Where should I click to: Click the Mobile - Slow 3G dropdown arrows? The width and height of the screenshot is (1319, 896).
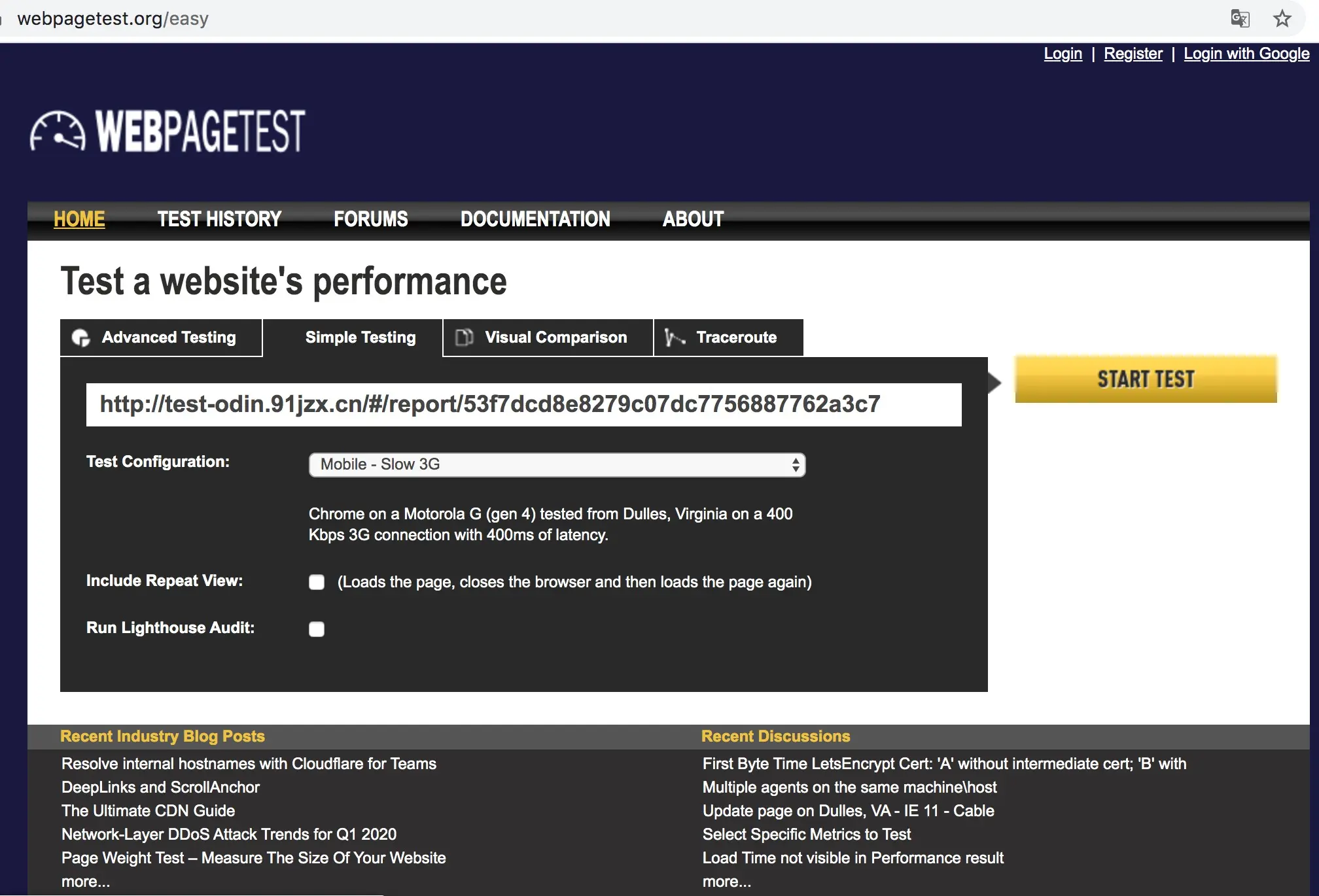[x=795, y=464]
